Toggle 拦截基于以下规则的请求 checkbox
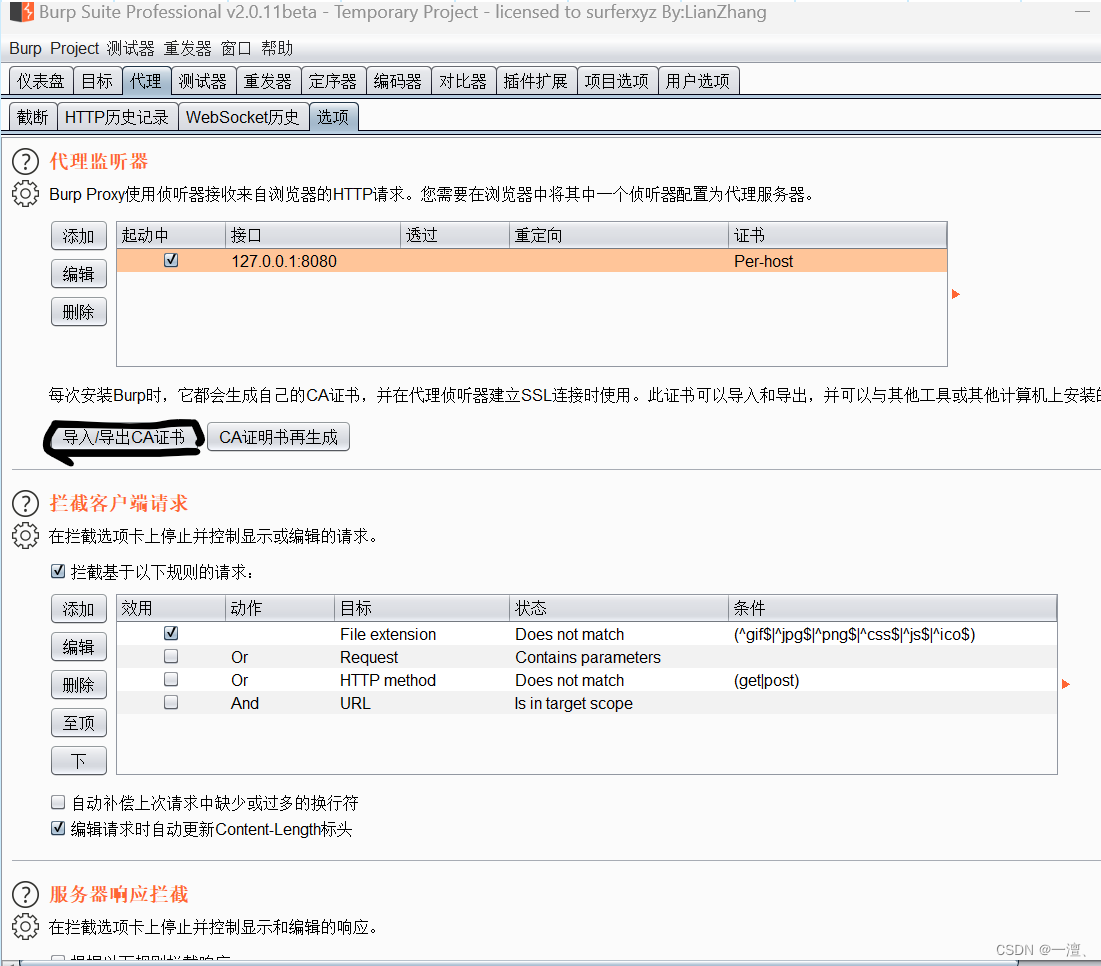This screenshot has width=1101, height=966. [x=58, y=571]
